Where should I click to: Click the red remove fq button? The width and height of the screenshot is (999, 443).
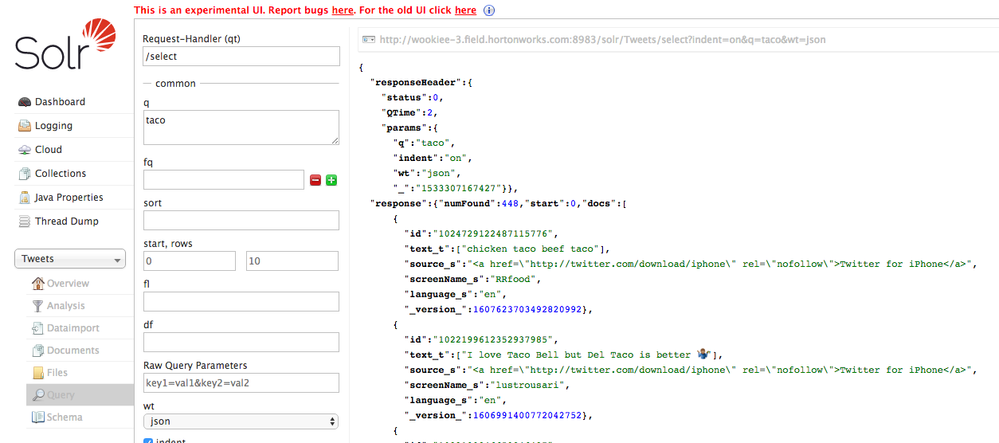pos(315,180)
